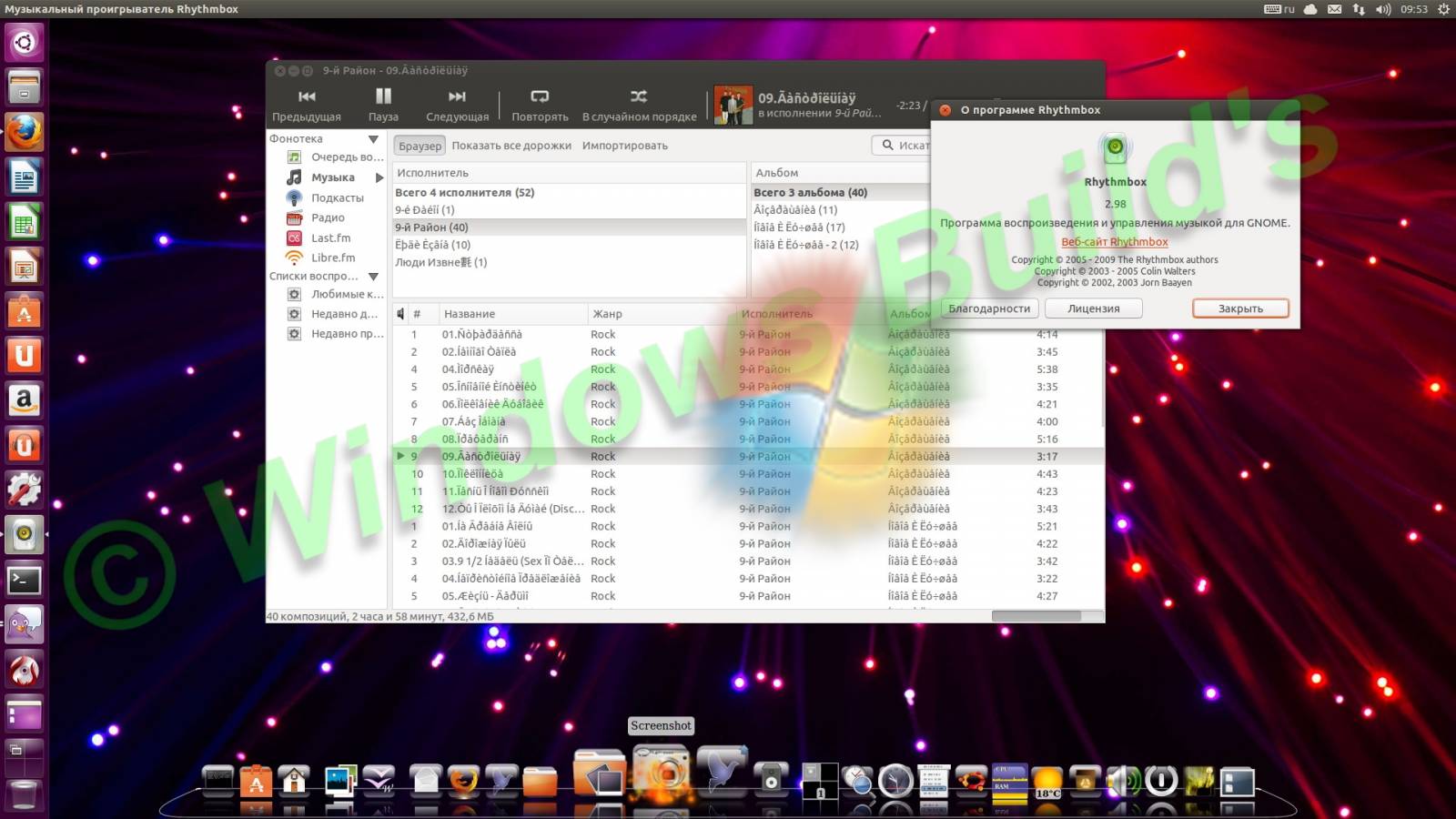The width and height of the screenshot is (1456, 819).
Task: Skip to previous track in Rhythmbox
Action: tap(307, 106)
